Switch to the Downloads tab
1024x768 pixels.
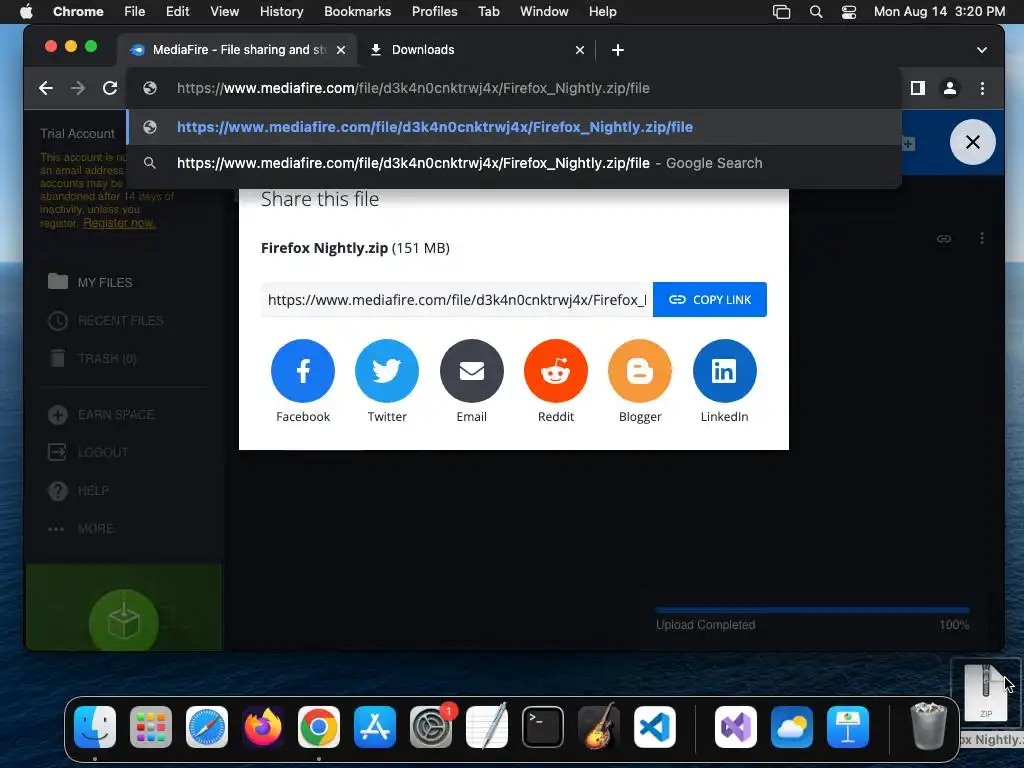477,50
